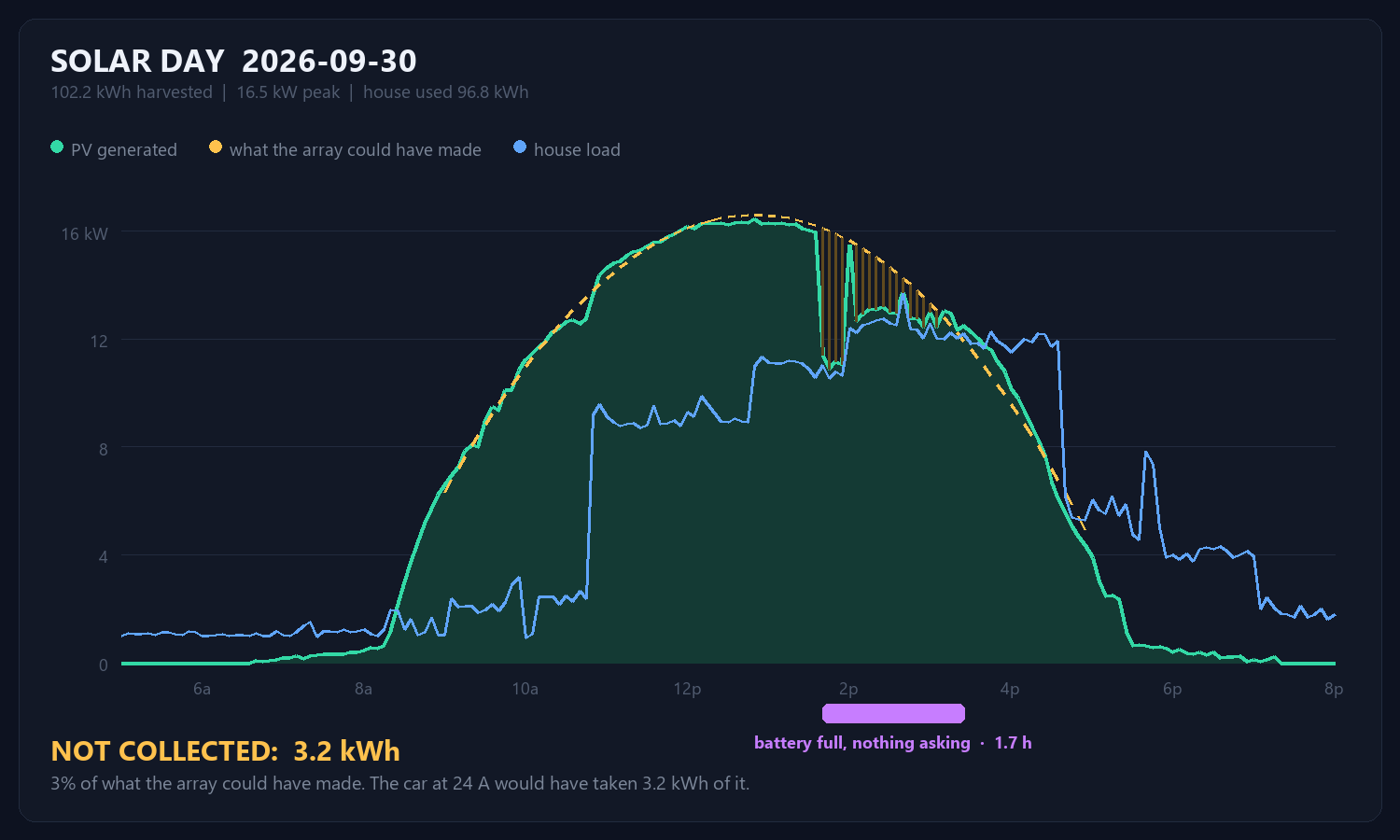Click the '16.5 kW peak' stat
The height and width of the screenshot is (840, 1400).
coord(288,92)
